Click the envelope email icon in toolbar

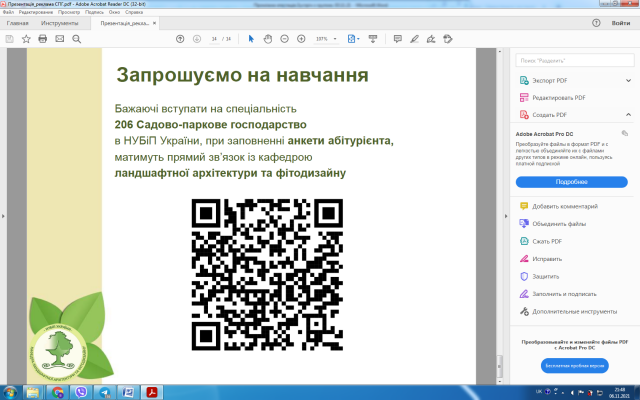tap(60, 39)
